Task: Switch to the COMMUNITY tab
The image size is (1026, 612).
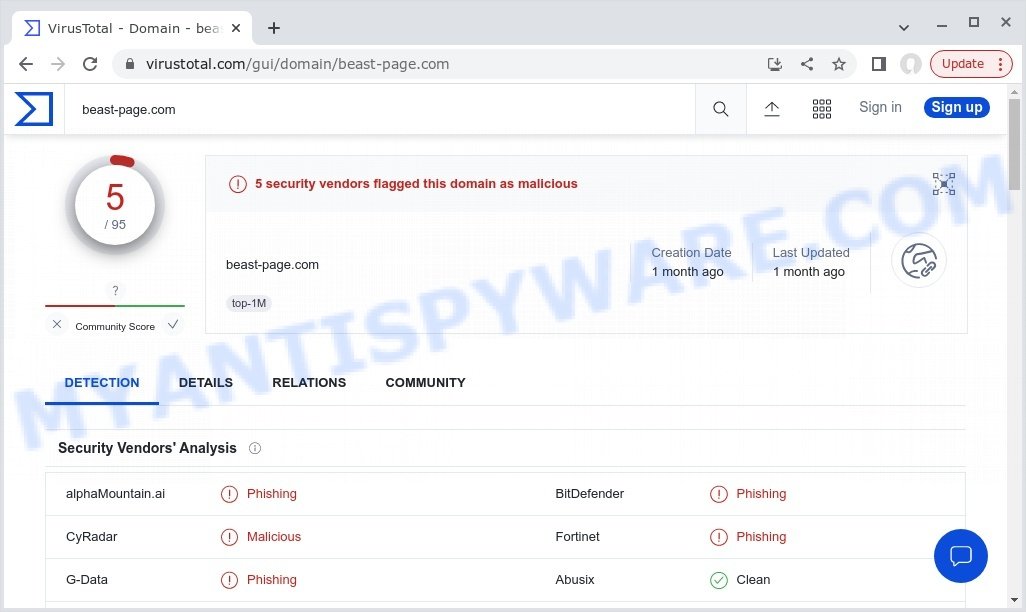Action: pos(425,383)
